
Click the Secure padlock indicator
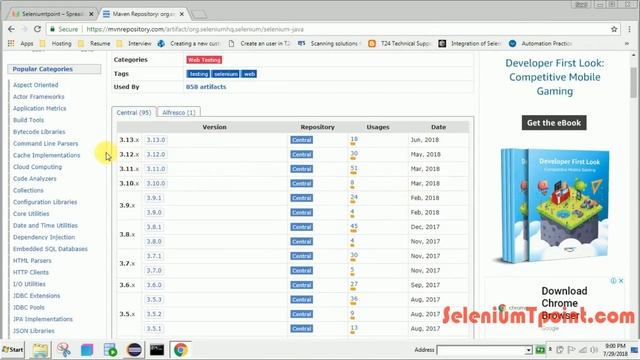click(64, 29)
